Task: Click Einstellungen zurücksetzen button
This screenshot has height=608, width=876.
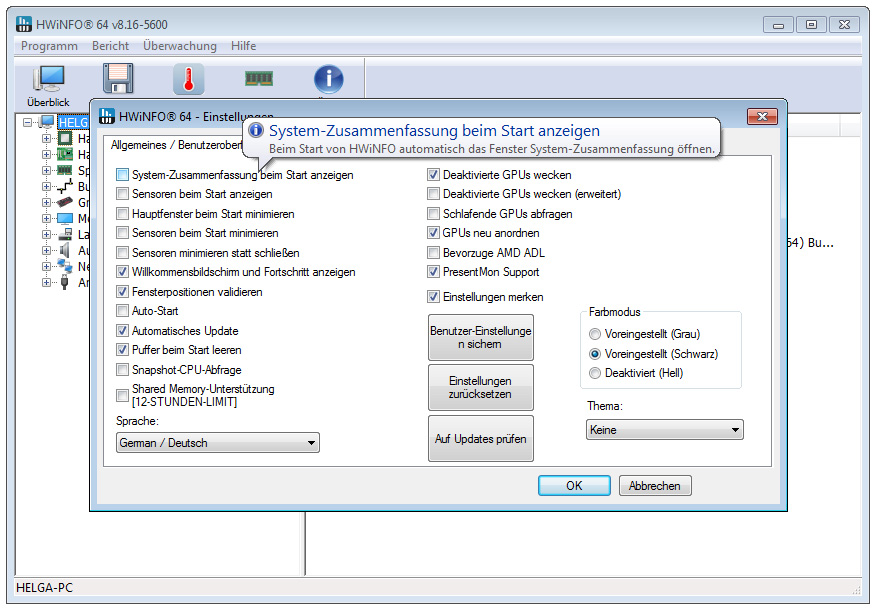Action: click(480, 388)
